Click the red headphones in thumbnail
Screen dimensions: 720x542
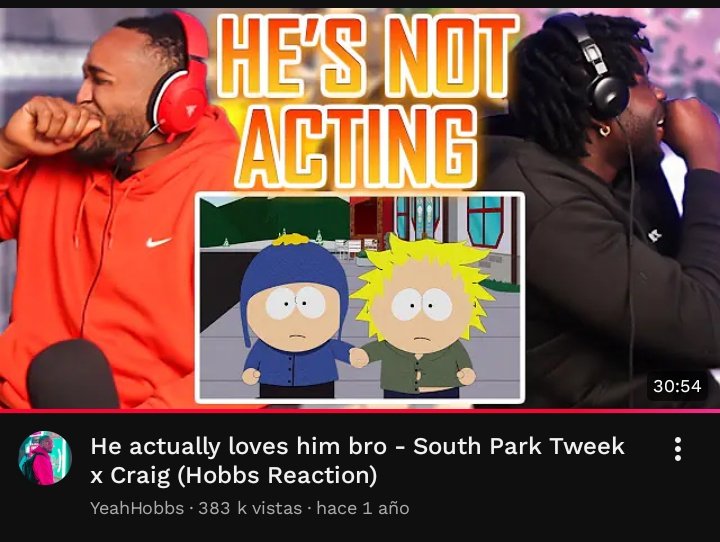(178, 76)
